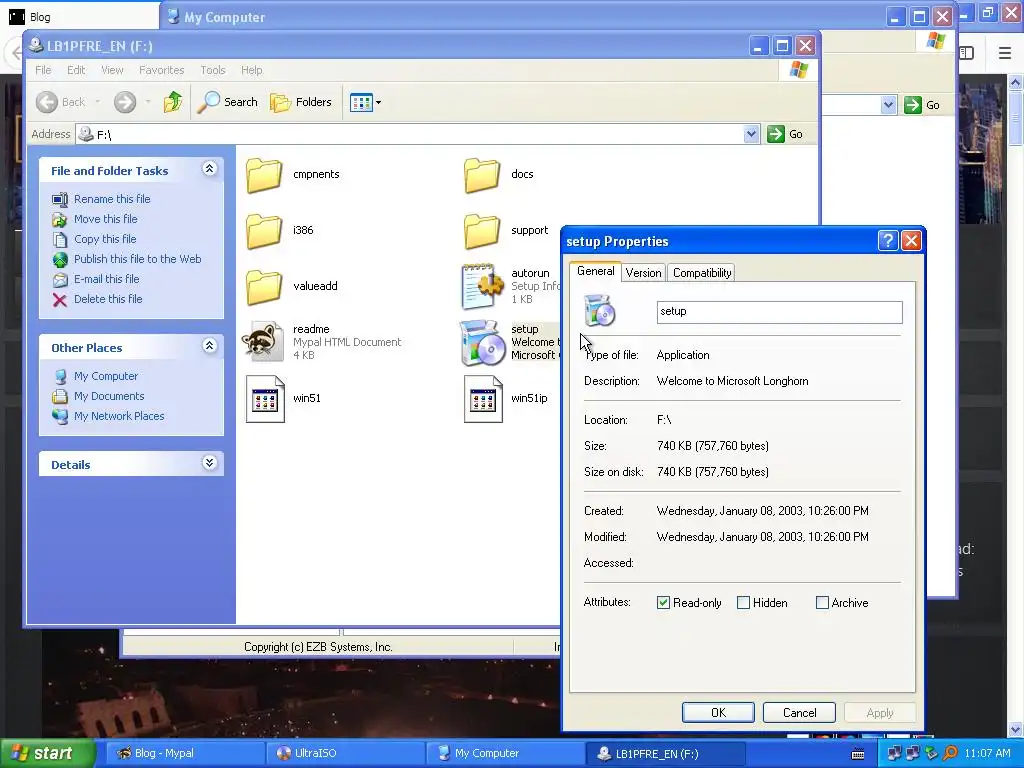Toggle the Archive checkbox

point(822,603)
